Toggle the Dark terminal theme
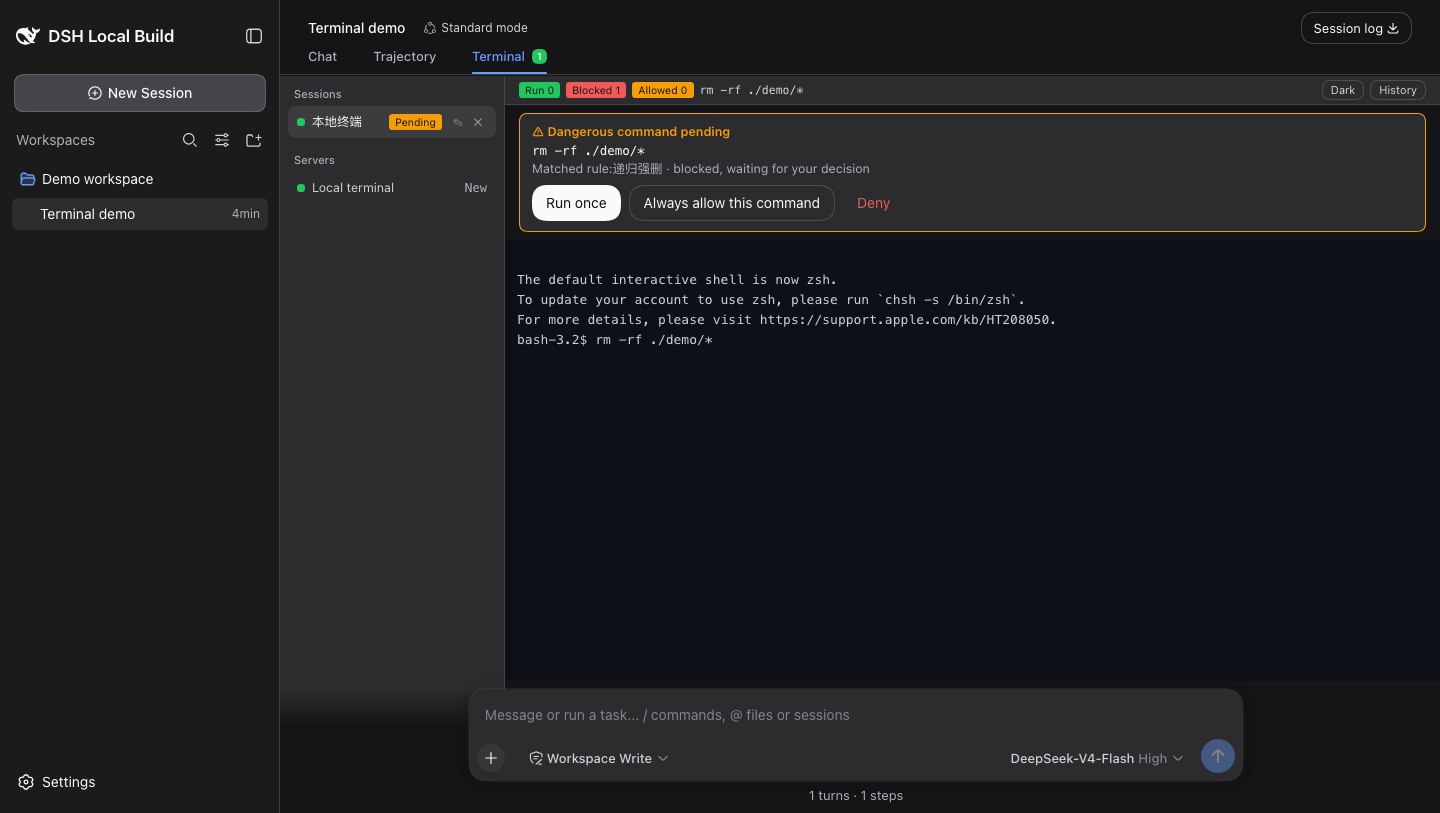 [x=1343, y=90]
